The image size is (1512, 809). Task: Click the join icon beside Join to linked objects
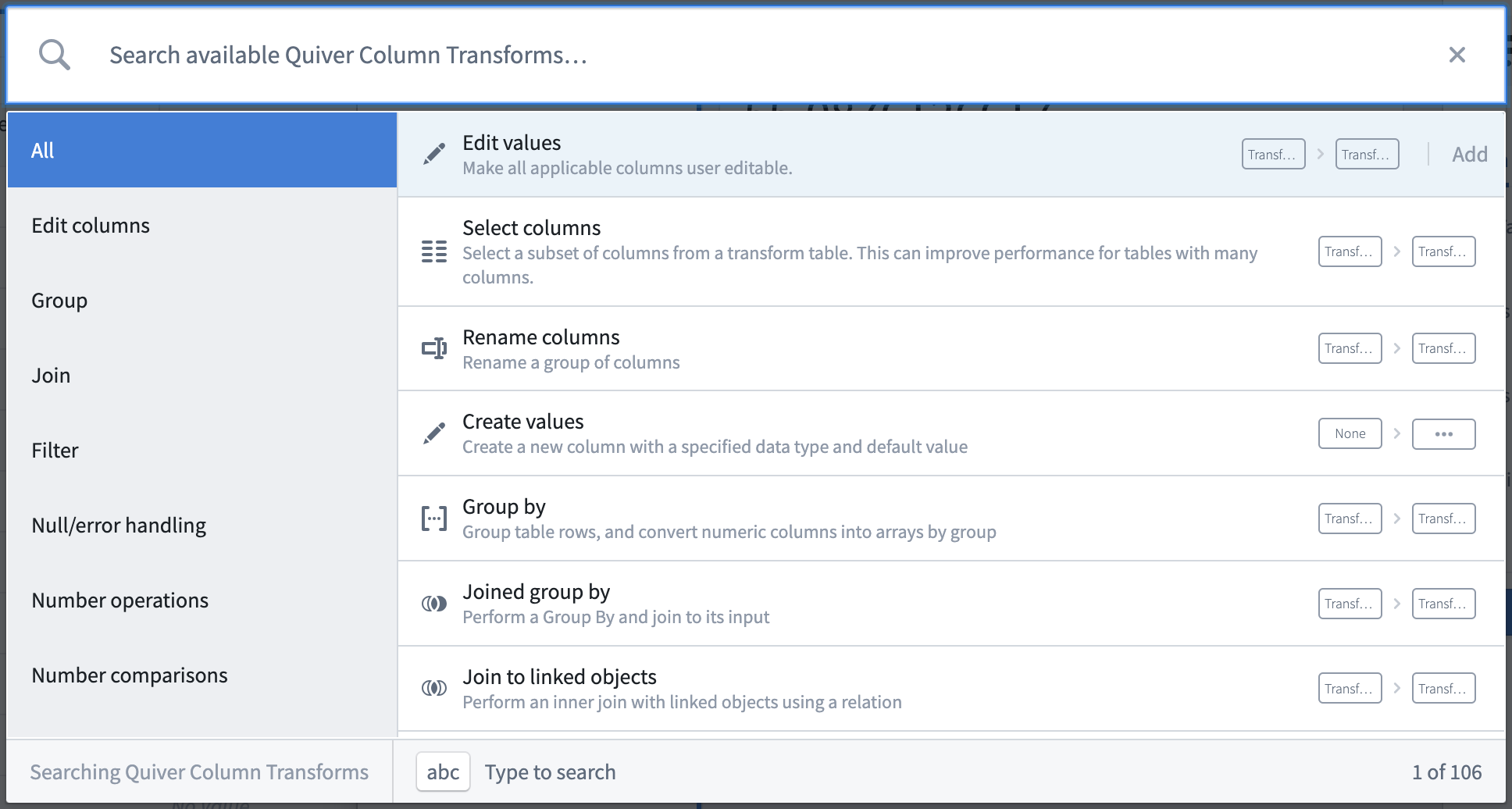(434, 689)
